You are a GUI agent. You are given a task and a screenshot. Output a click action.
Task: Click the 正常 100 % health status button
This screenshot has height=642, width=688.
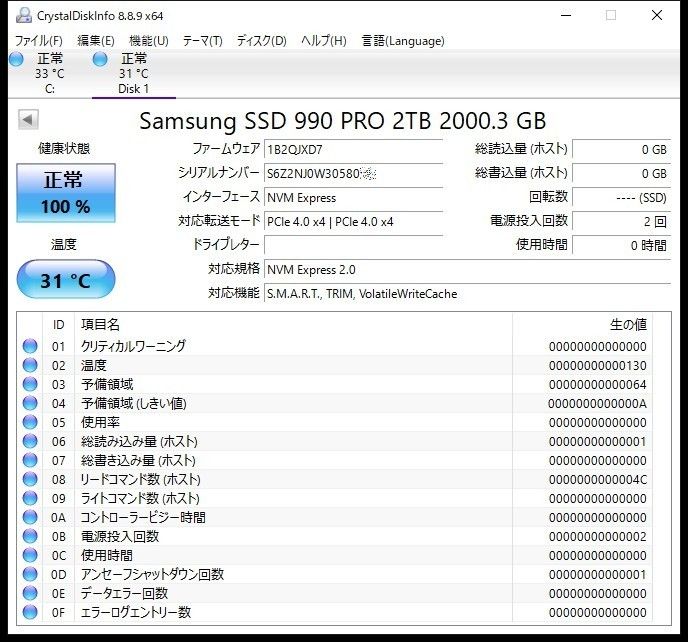[x=66, y=193]
